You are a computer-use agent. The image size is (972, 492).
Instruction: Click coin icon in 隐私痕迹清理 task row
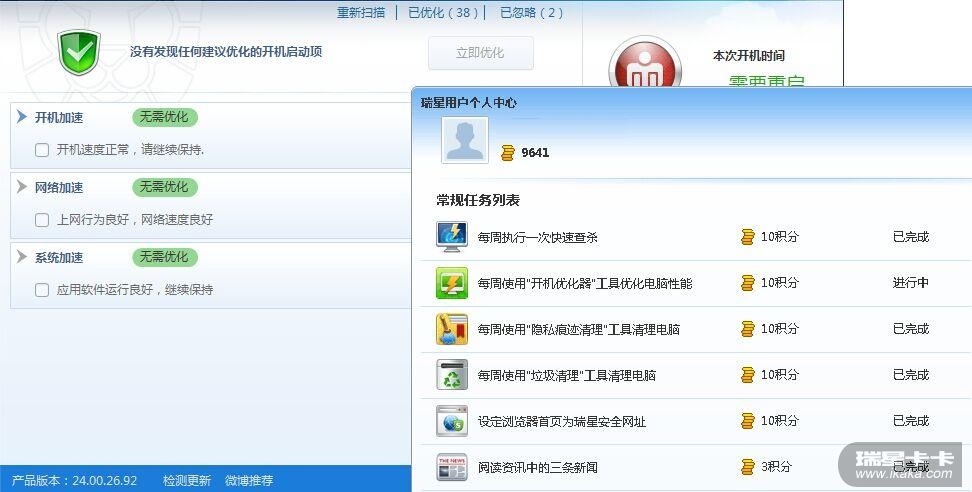[748, 329]
